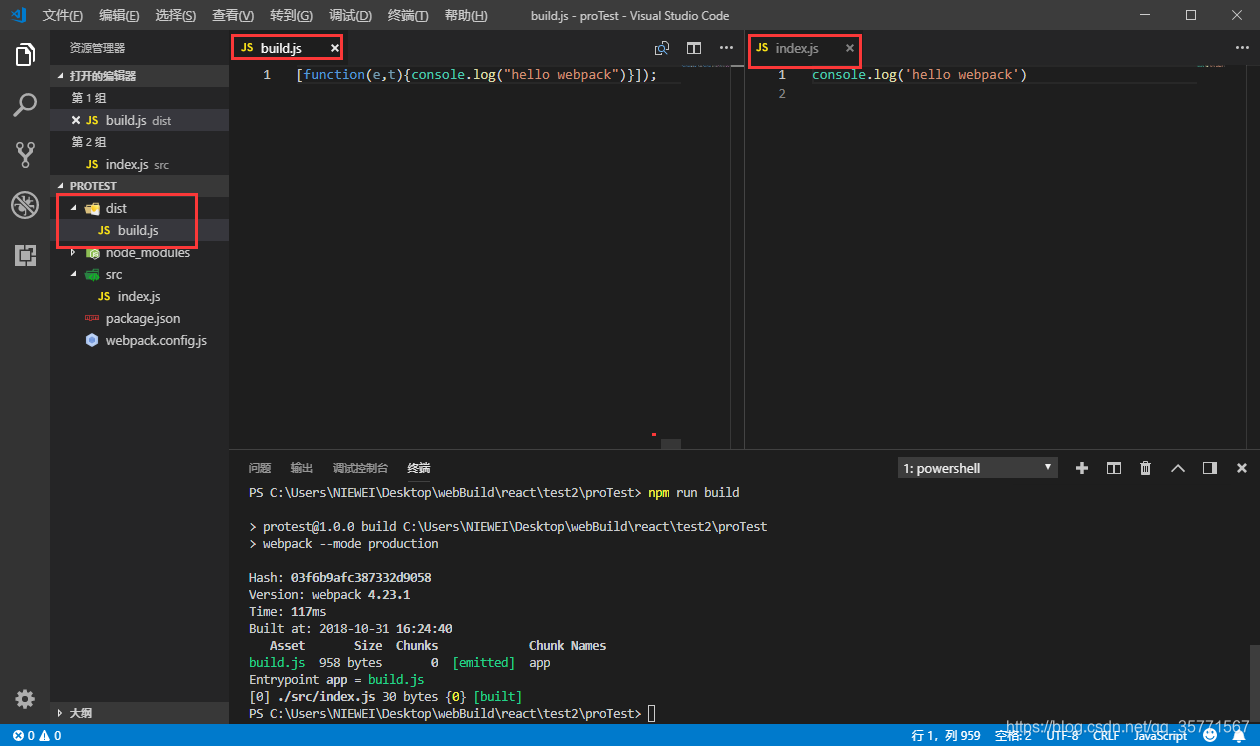Open the Extensions view in activity bar
This screenshot has height=746, width=1260.
pos(25,255)
